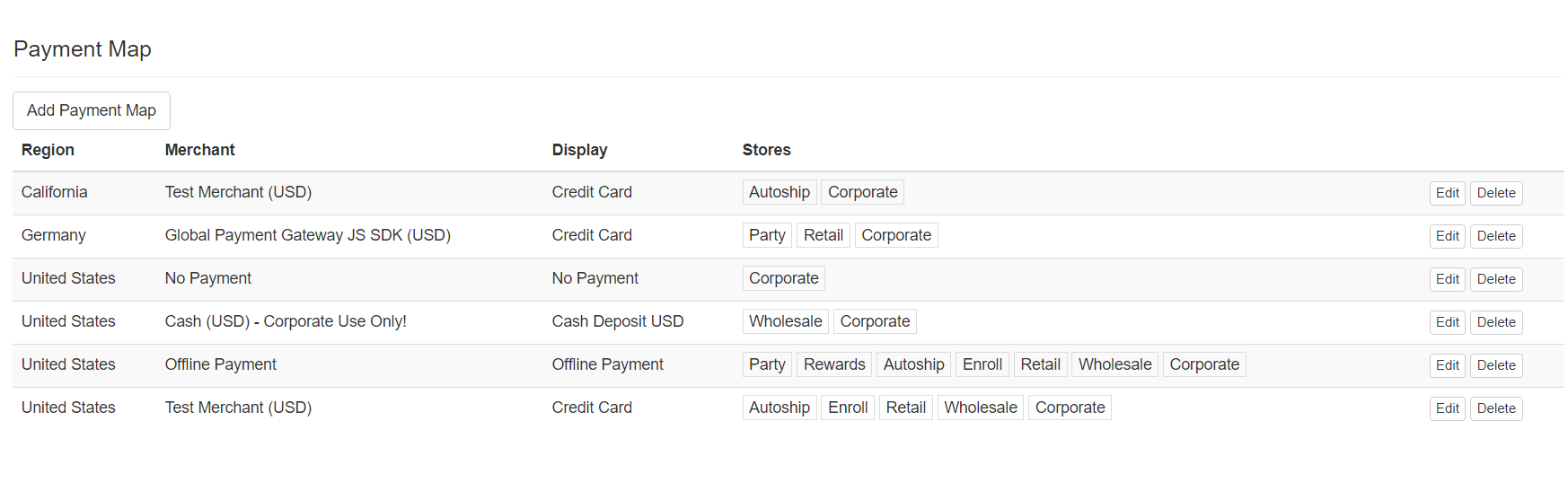The image size is (1568, 491).
Task: Click the Party tag in Germany row
Action: (x=766, y=235)
